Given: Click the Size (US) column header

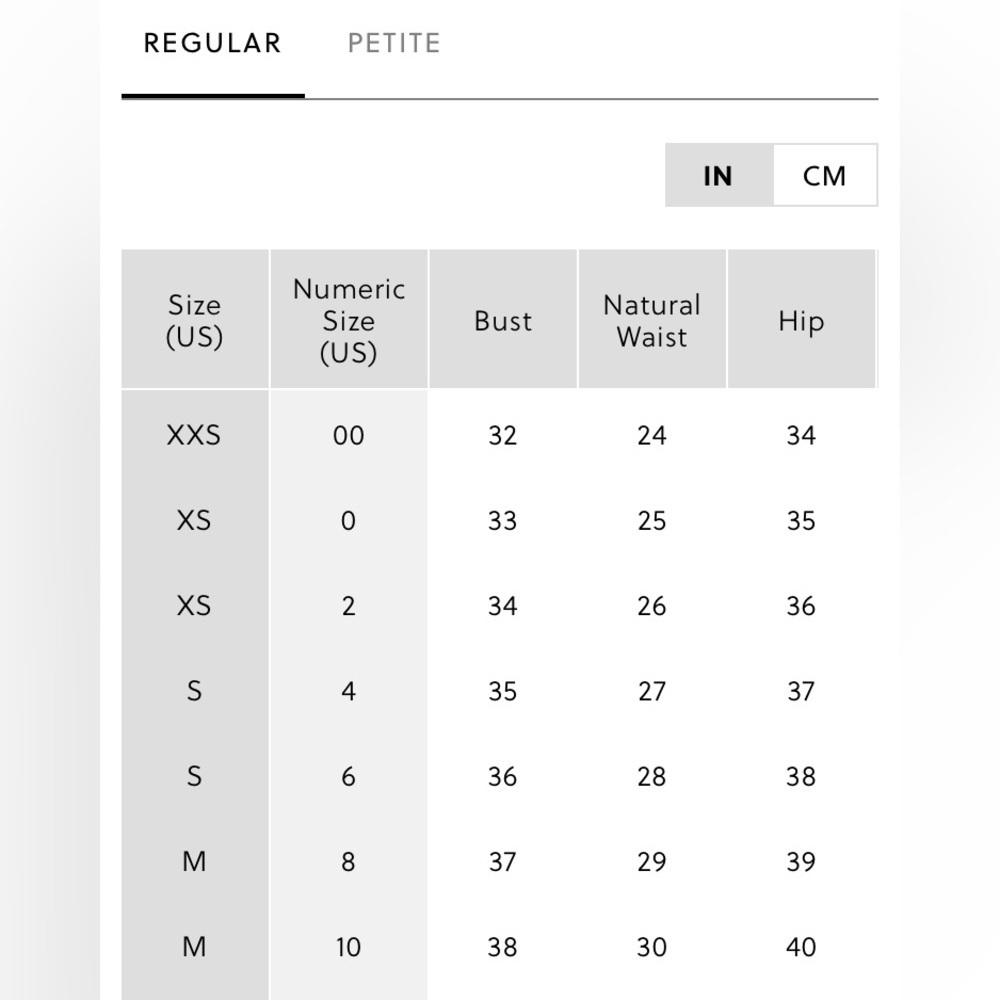Looking at the screenshot, I should click(x=195, y=319).
